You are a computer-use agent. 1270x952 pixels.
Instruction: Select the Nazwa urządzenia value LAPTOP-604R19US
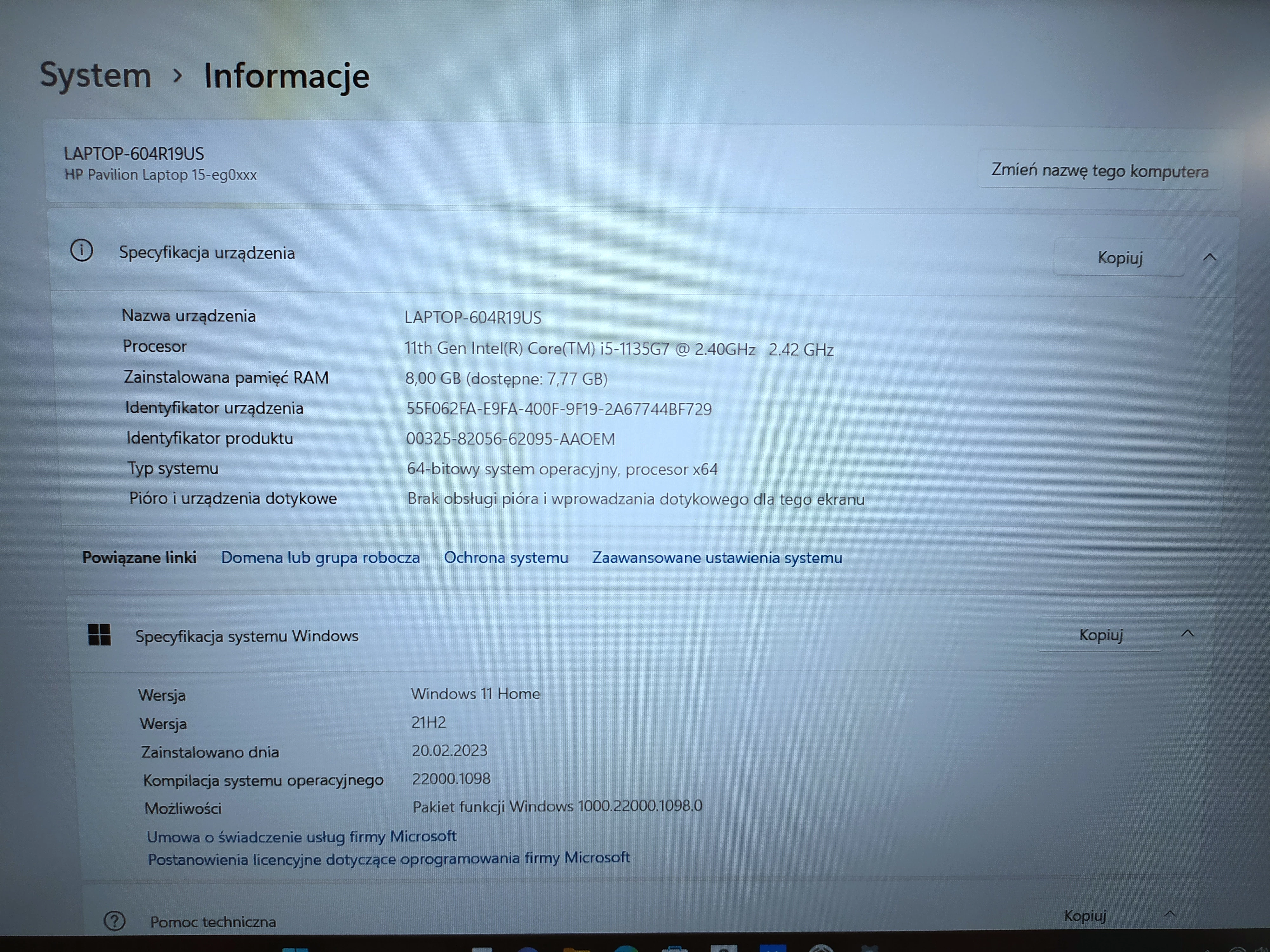click(473, 317)
